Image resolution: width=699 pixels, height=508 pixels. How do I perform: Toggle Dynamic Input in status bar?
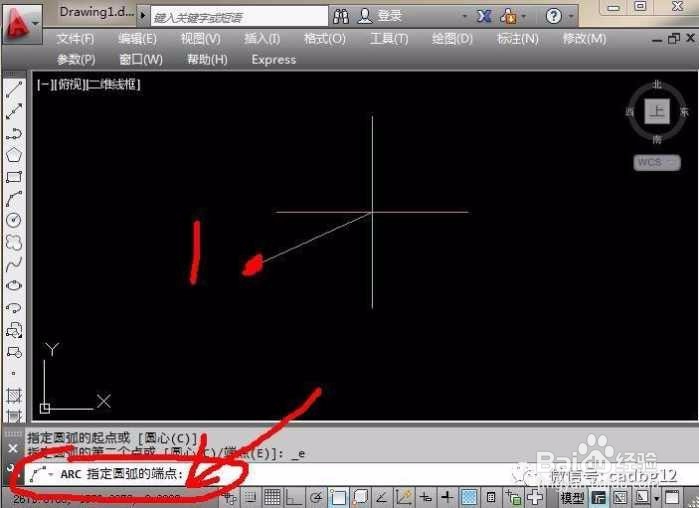click(425, 497)
